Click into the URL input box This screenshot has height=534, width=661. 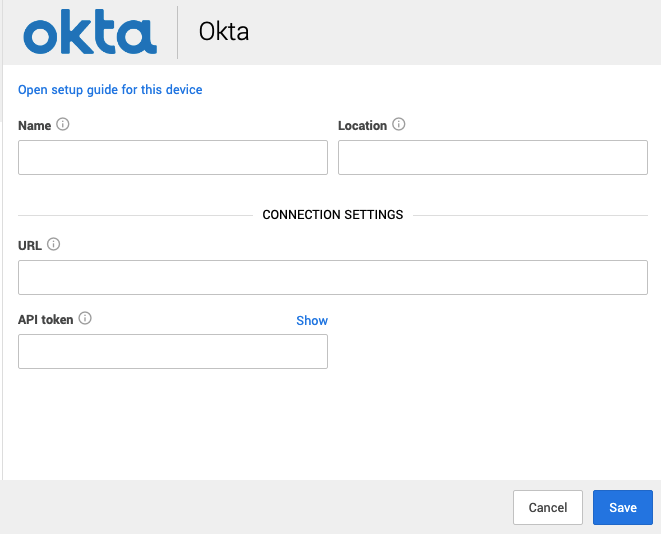(333, 277)
